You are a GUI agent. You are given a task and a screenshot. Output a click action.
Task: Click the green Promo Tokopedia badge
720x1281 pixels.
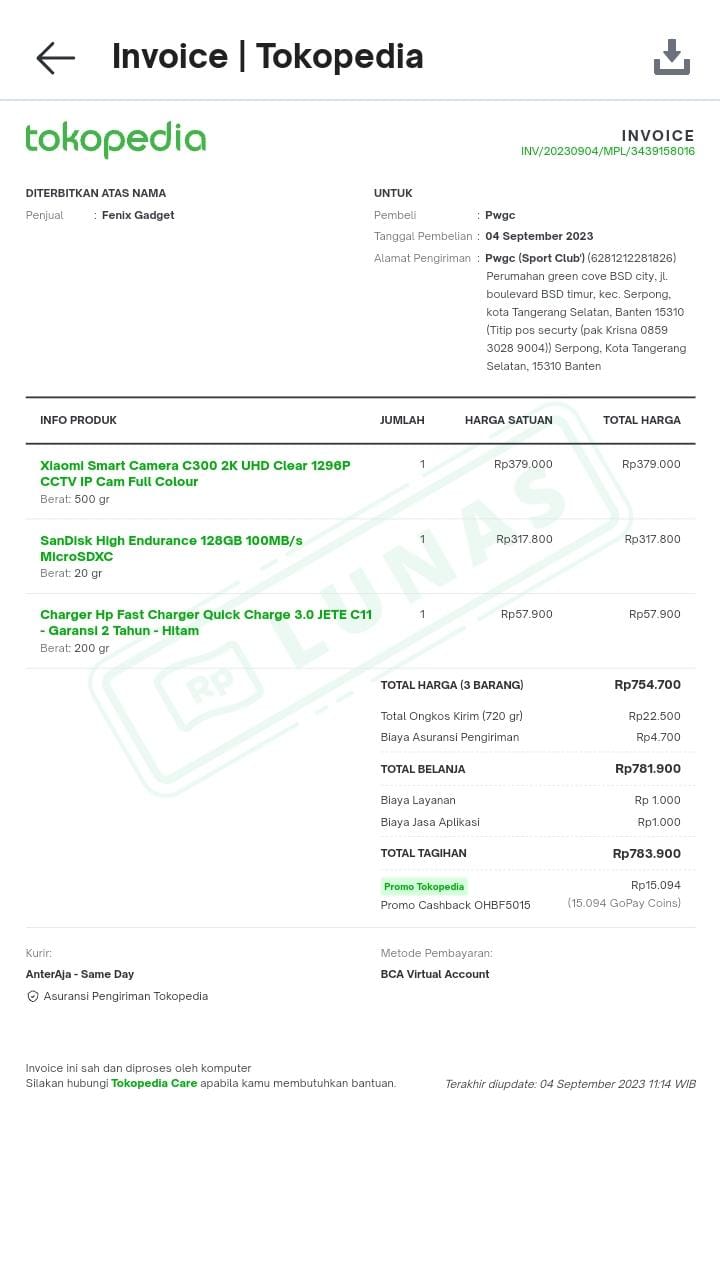[x=424, y=887]
